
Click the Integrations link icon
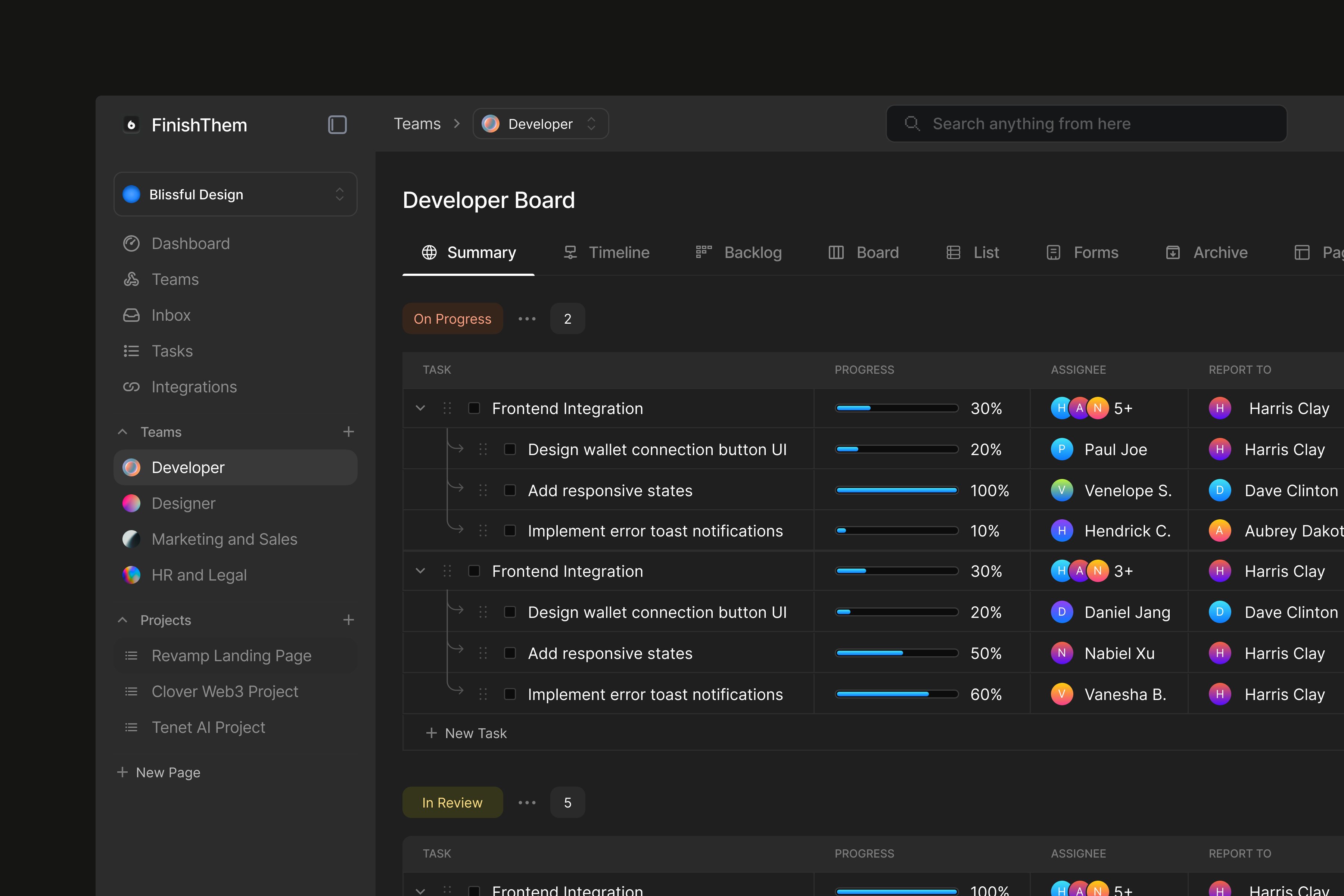pyautogui.click(x=131, y=387)
